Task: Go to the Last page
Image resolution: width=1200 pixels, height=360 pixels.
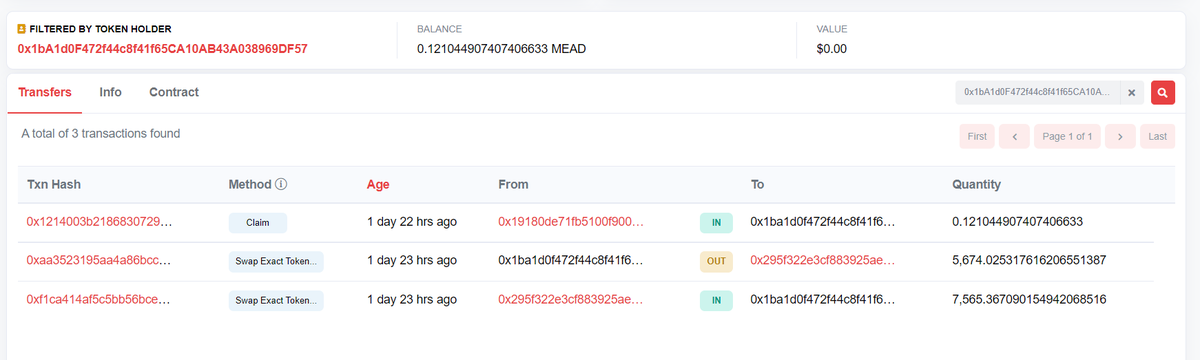Action: (1157, 136)
